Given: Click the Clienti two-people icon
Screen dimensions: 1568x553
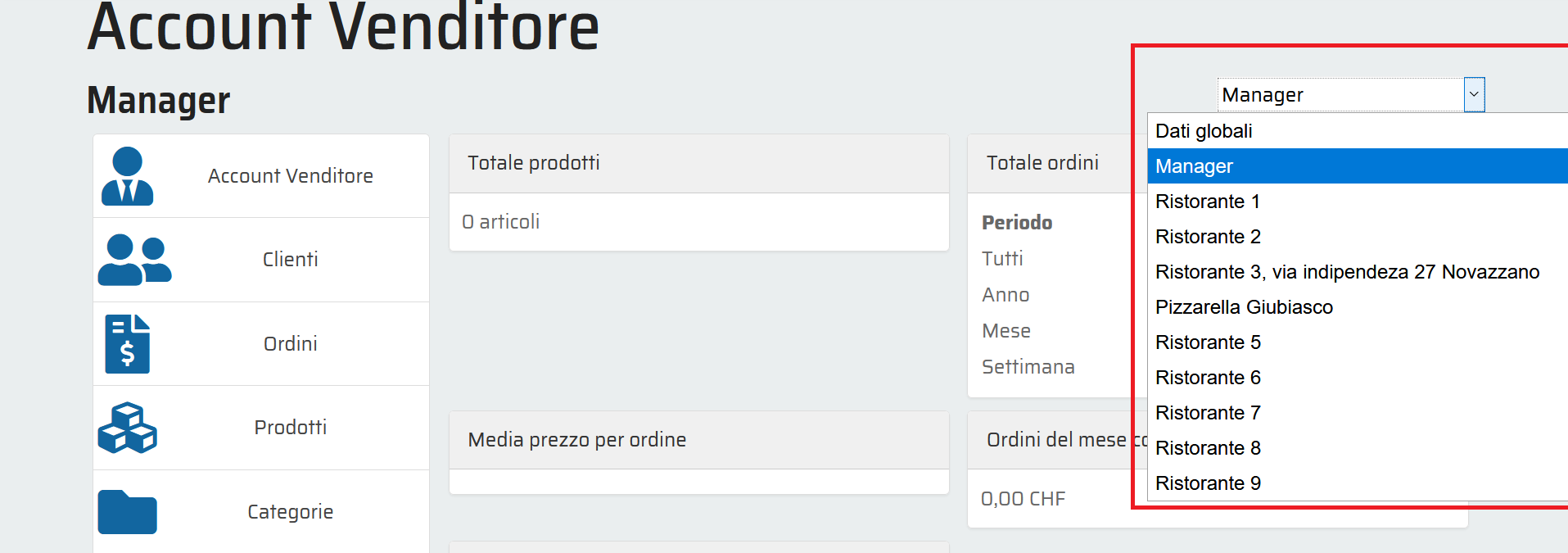Looking at the screenshot, I should (134, 260).
